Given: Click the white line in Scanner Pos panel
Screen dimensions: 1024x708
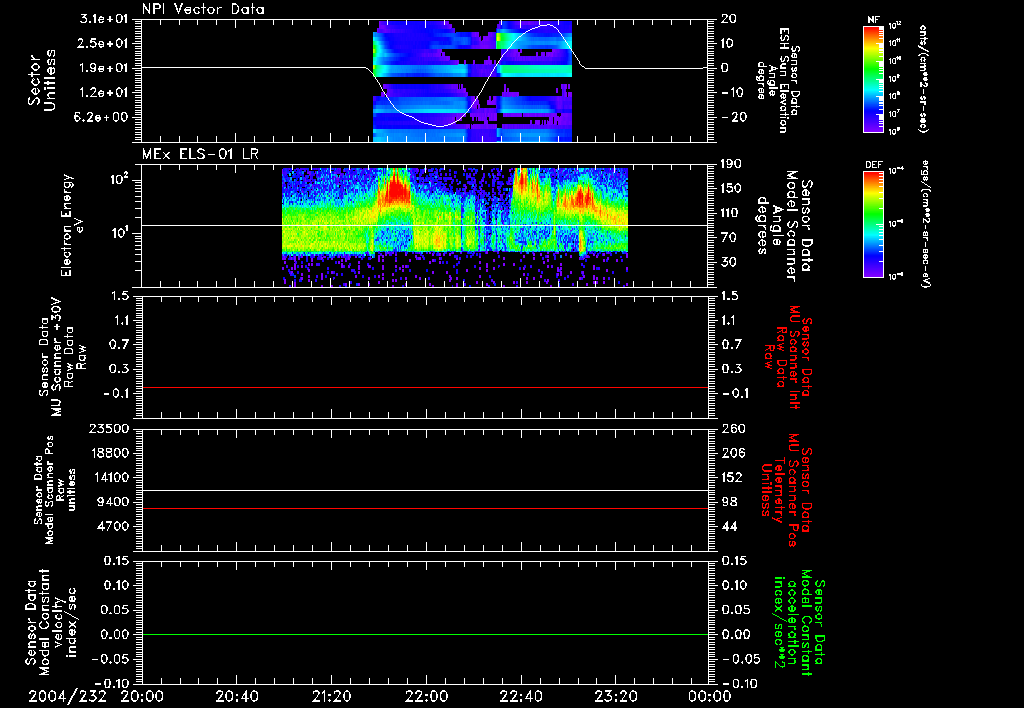Looking at the screenshot, I should pyautogui.click(x=425, y=491).
